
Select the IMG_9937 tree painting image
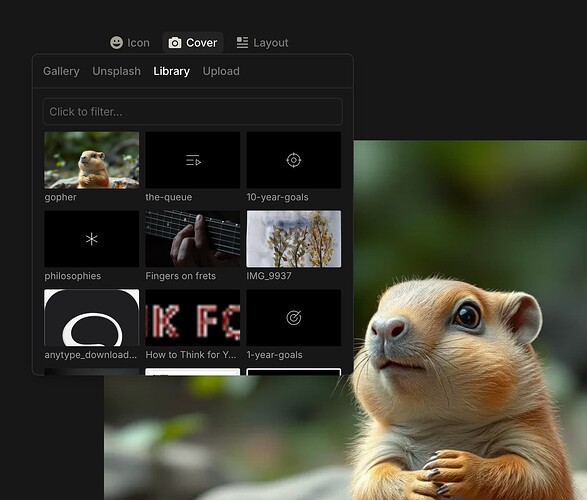click(294, 239)
